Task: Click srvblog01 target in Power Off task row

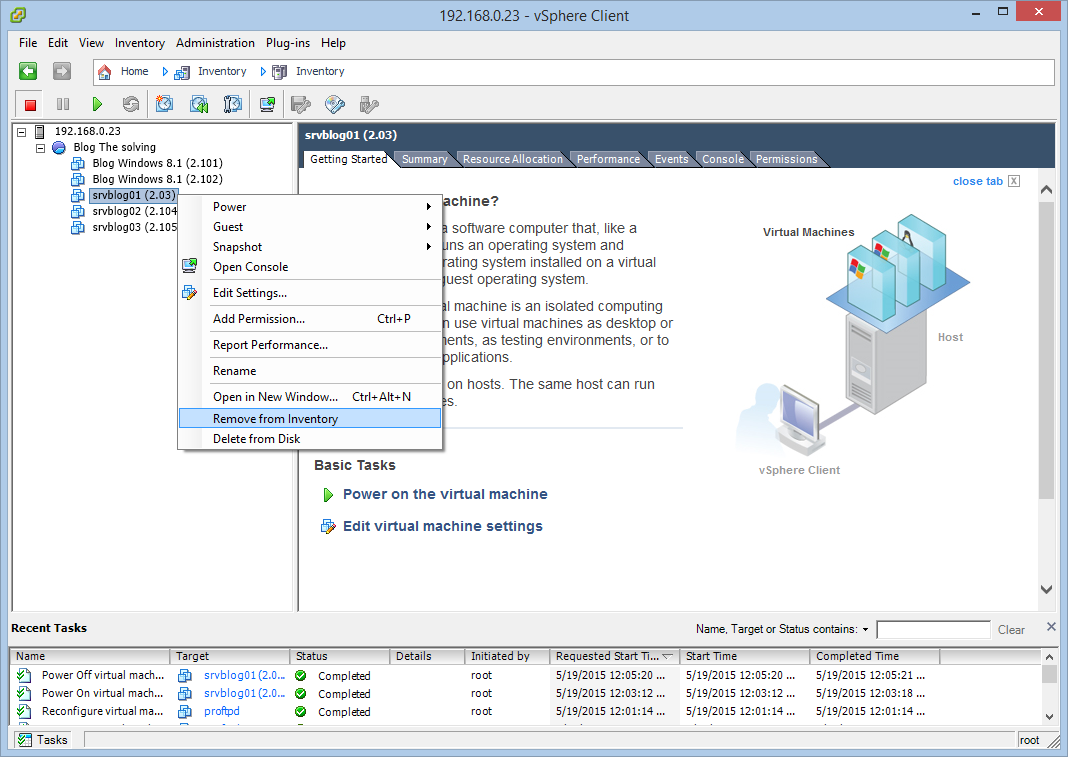Action: coord(244,675)
